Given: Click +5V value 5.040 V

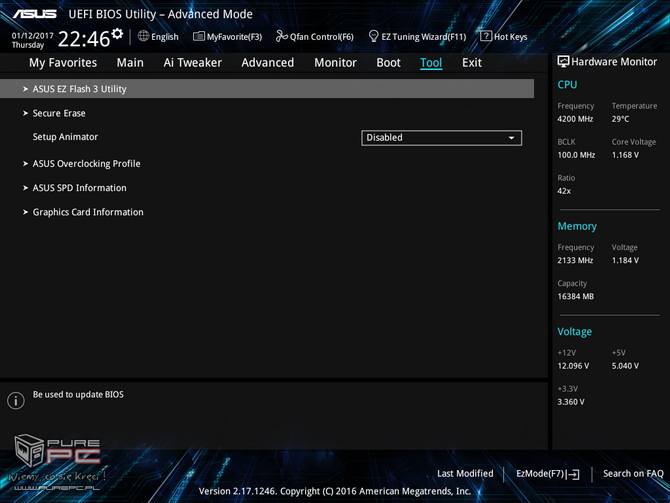Looking at the screenshot, I should click(x=625, y=366).
